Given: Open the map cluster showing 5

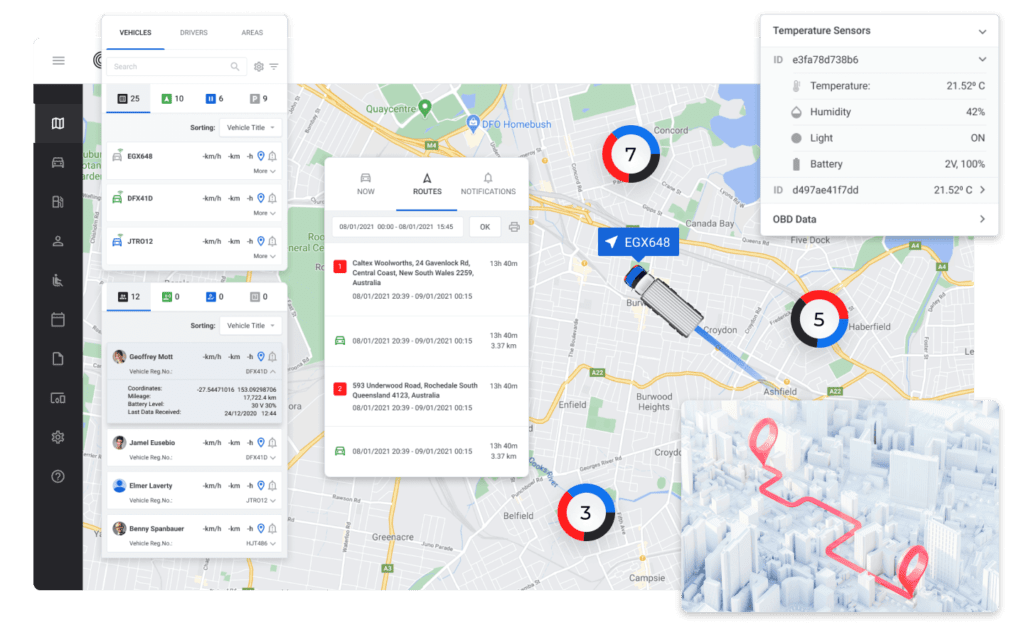Looking at the screenshot, I should [819, 319].
